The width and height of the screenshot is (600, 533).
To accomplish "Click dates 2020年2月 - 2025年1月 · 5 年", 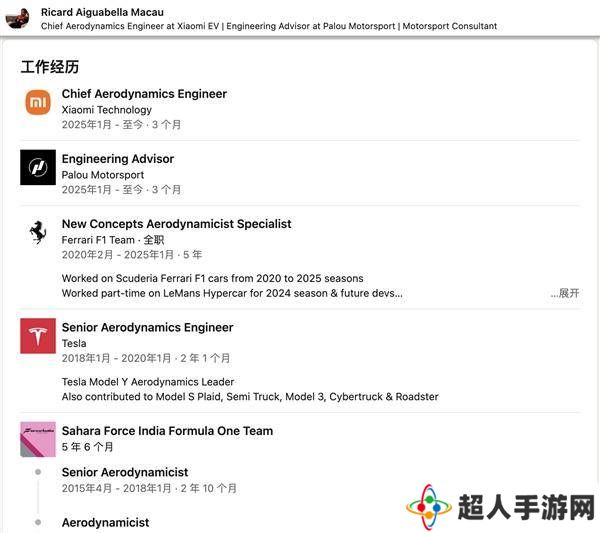I will 132,255.
